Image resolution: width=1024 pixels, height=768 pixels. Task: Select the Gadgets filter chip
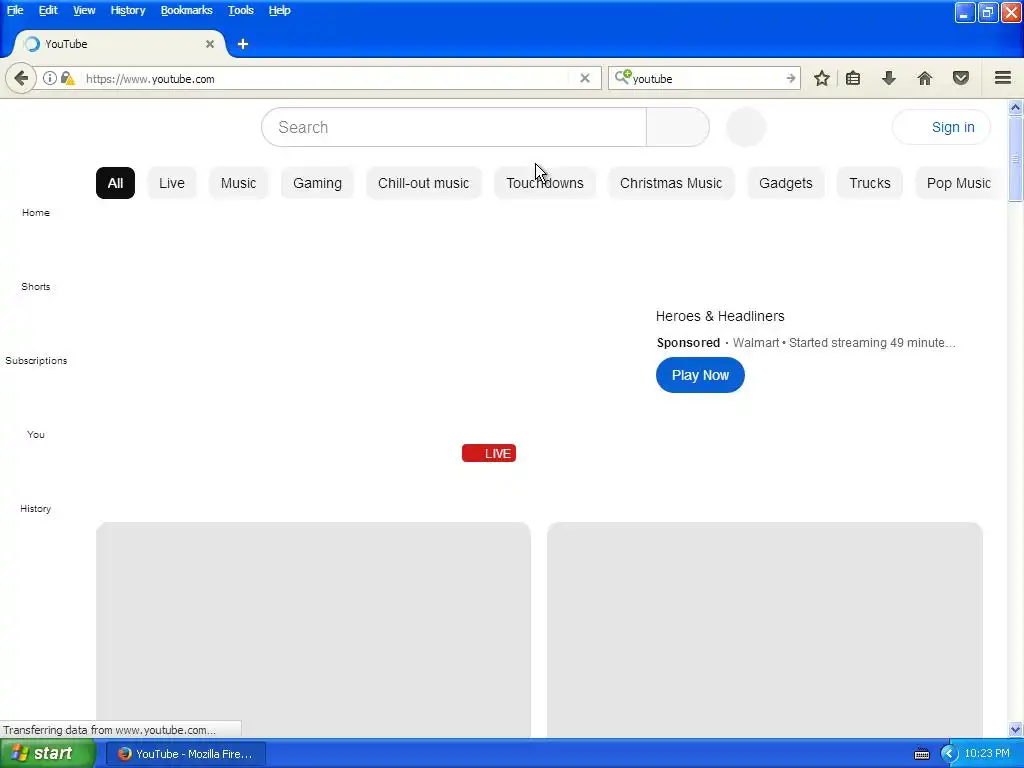(786, 183)
